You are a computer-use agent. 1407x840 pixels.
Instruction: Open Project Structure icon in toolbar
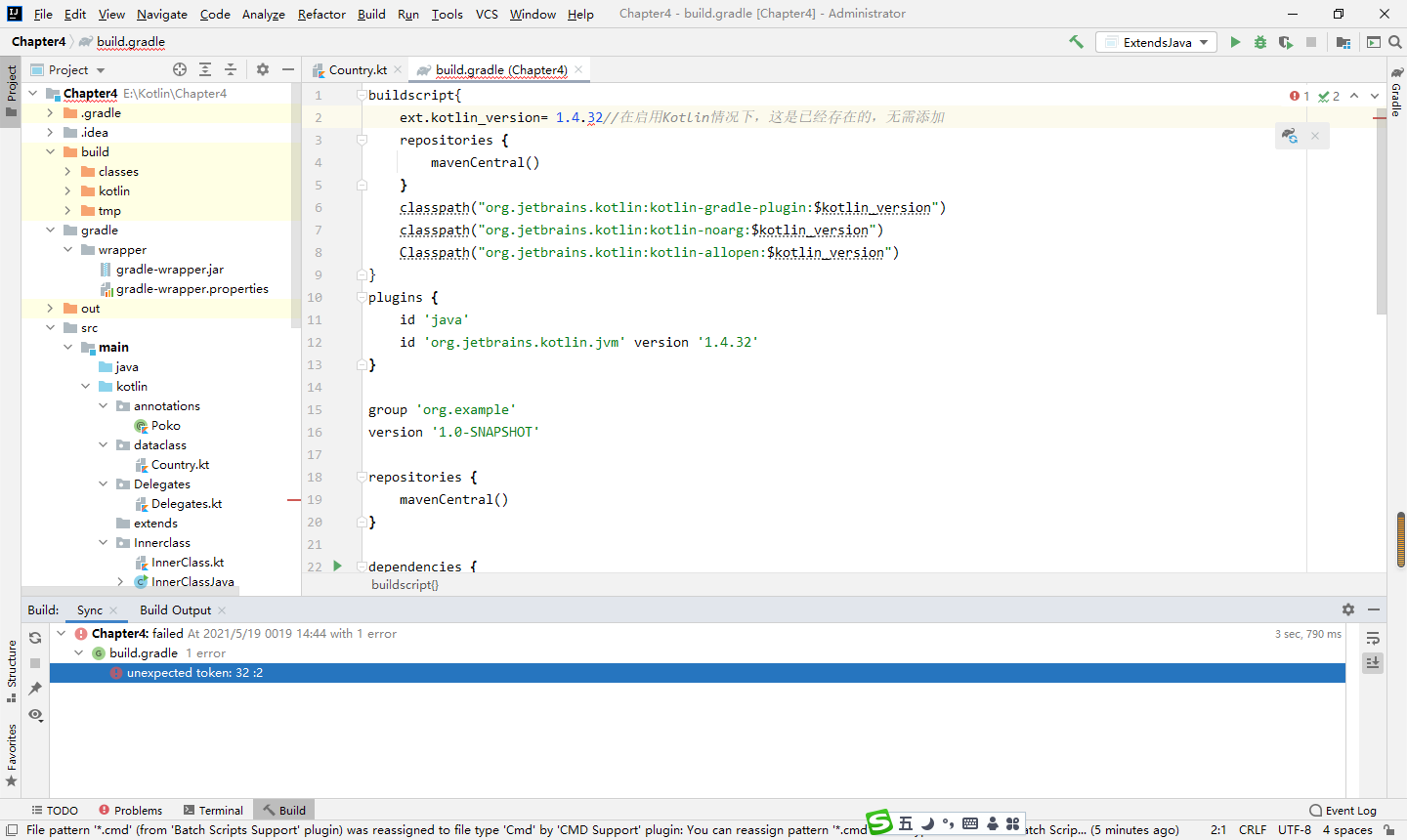1343,42
